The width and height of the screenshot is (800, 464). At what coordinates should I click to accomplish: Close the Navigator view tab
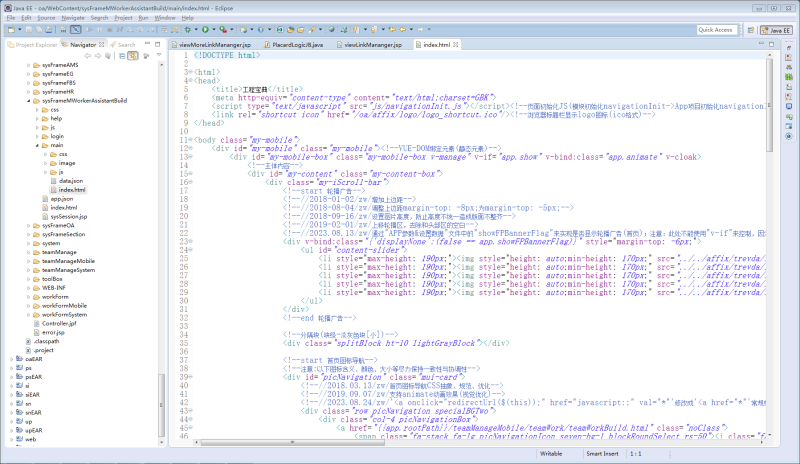(x=102, y=44)
